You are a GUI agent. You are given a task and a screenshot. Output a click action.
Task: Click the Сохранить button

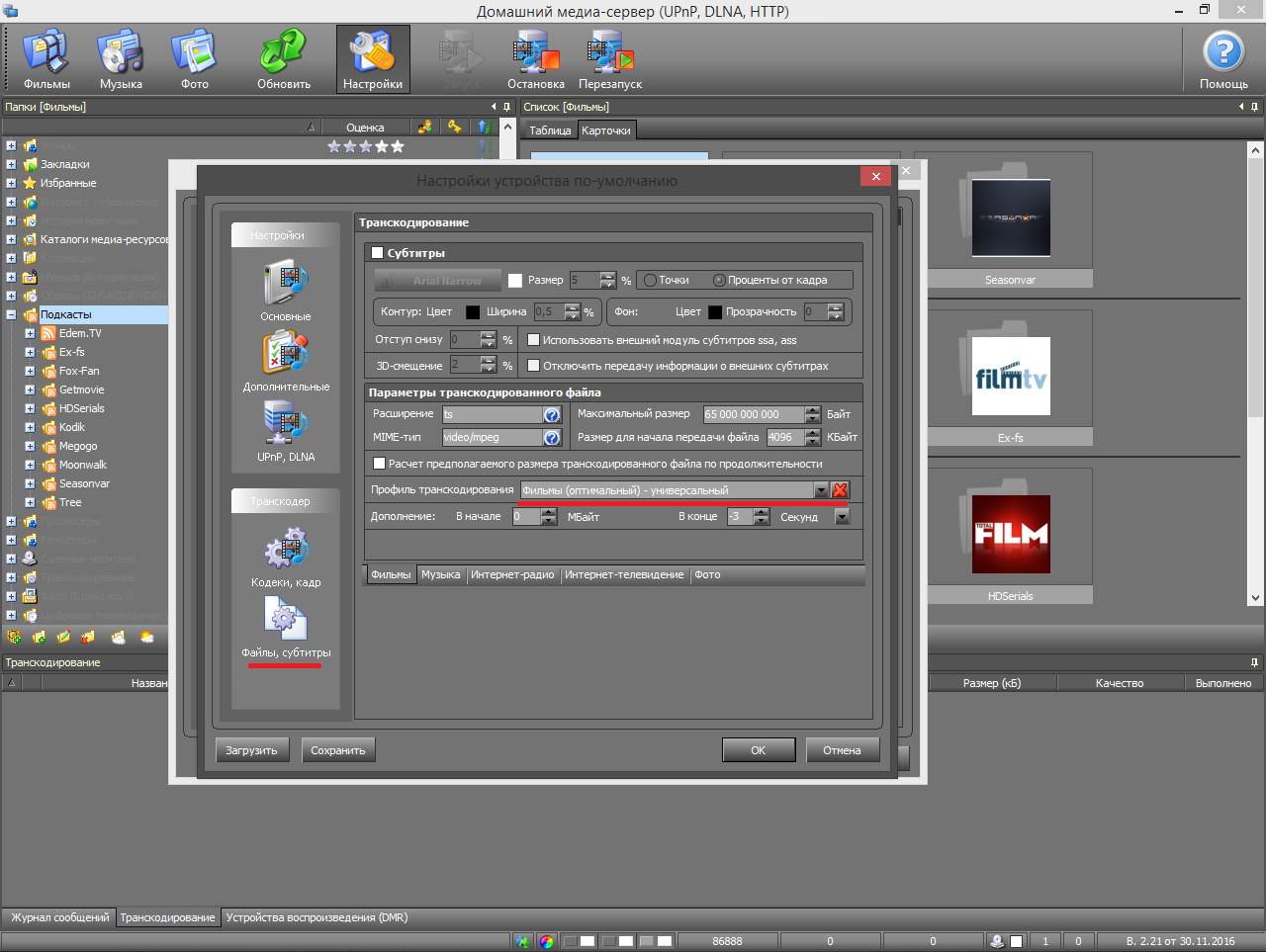(338, 750)
